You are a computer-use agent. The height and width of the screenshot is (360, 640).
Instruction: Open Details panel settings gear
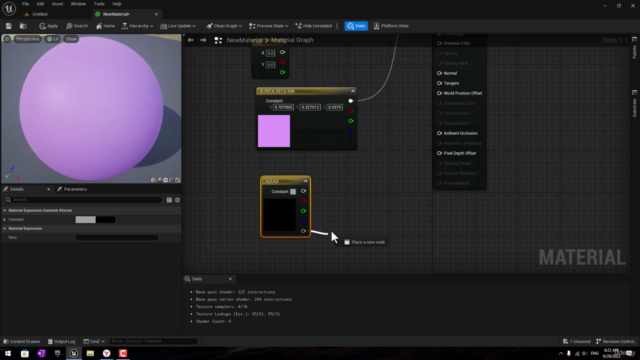click(x=177, y=200)
